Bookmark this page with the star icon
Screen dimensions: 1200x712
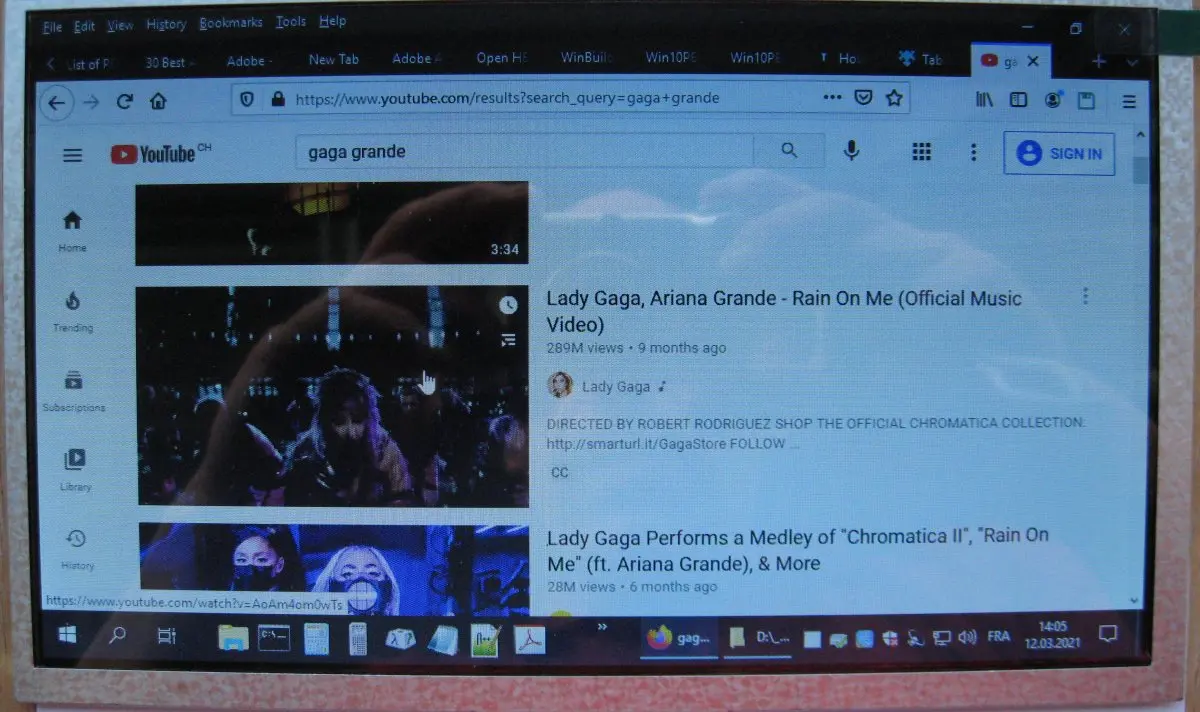click(894, 98)
